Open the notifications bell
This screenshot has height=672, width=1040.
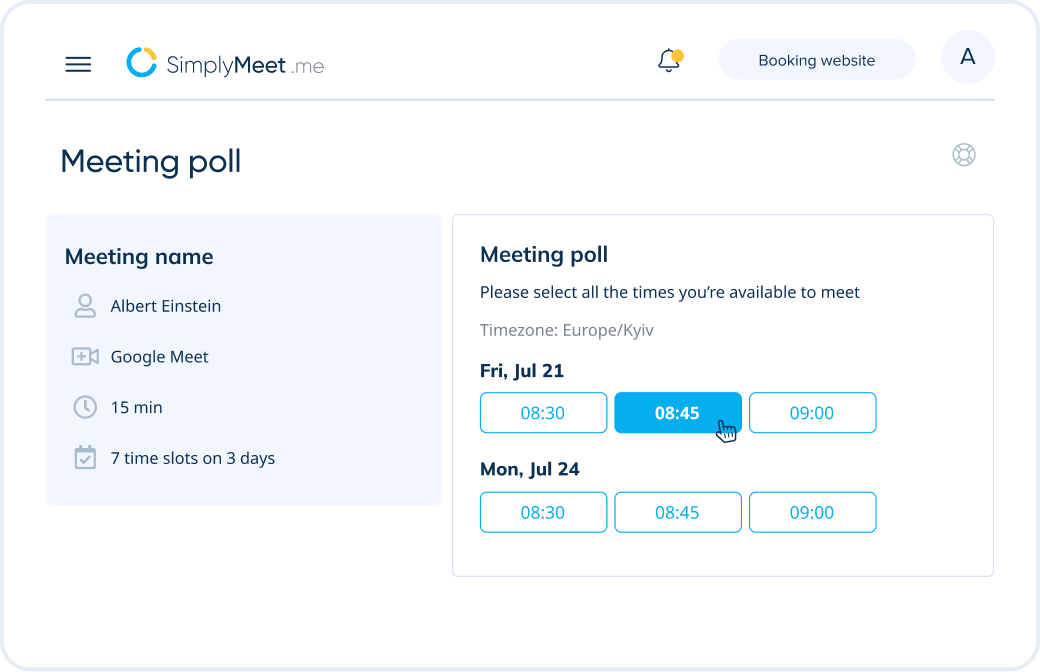click(670, 60)
